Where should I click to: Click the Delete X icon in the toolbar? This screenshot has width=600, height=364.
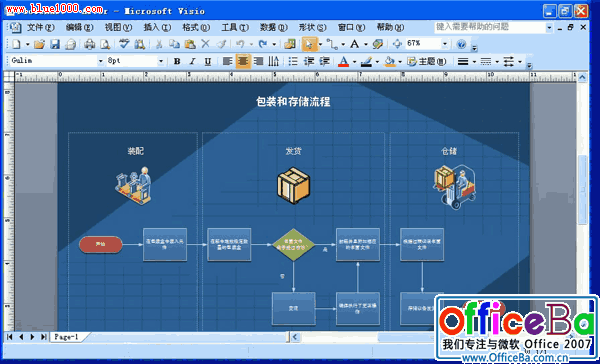pyautogui.click(x=205, y=44)
